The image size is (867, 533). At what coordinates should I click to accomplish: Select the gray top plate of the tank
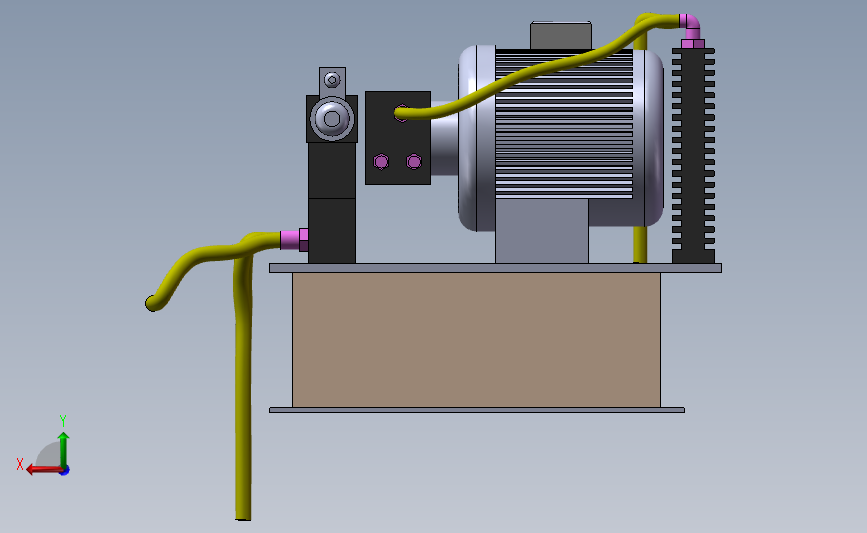point(495,268)
